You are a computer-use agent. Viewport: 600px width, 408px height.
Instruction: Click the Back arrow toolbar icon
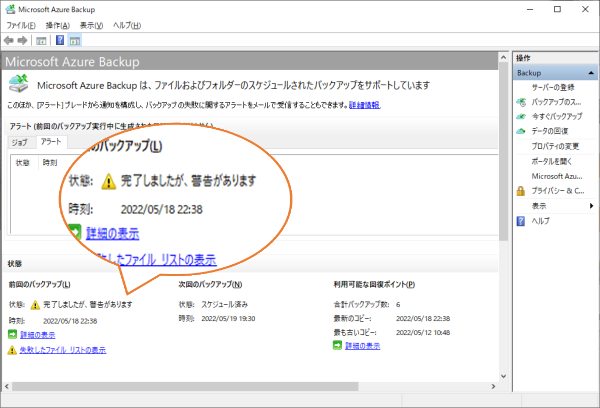pyautogui.click(x=8, y=40)
